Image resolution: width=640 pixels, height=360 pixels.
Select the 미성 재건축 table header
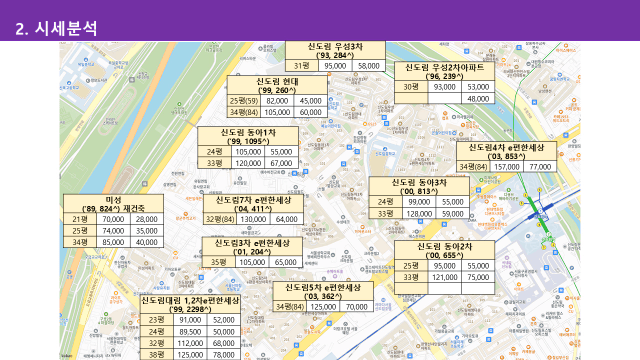tap(113, 204)
